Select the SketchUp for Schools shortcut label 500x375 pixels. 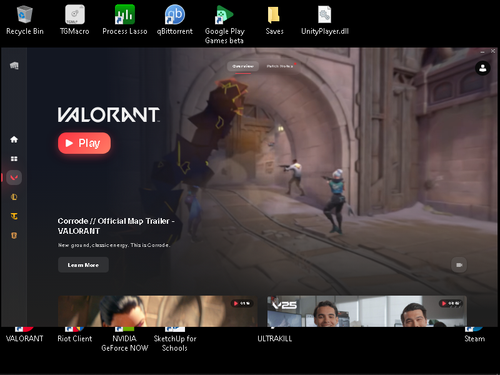pyautogui.click(x=175, y=343)
